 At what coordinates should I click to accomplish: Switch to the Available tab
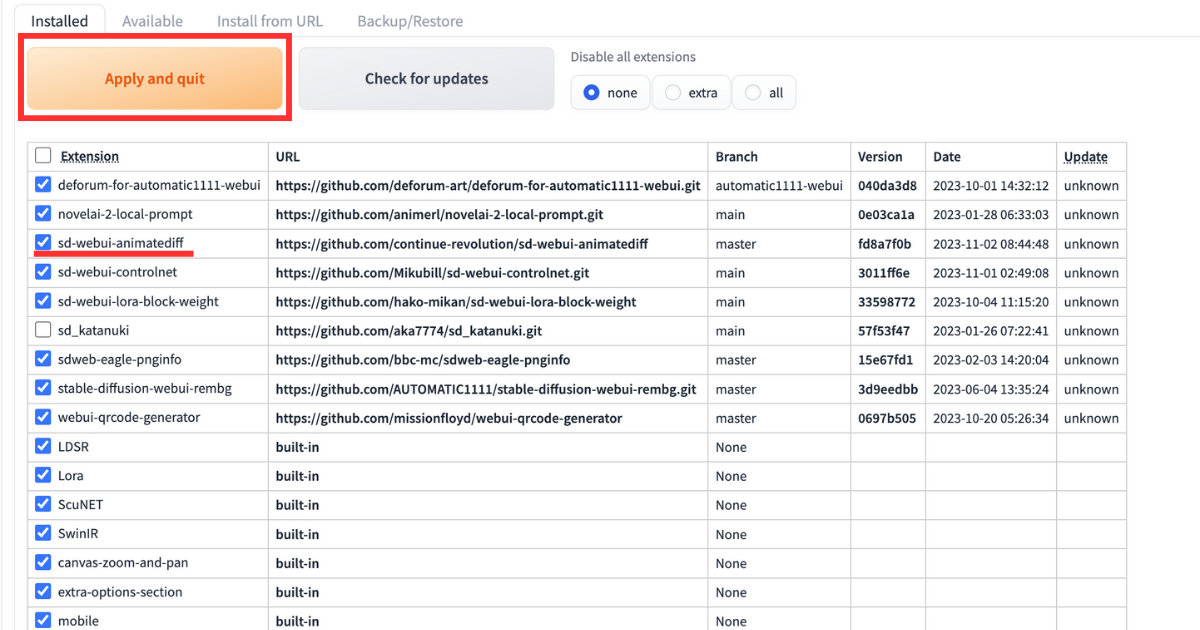pos(152,20)
